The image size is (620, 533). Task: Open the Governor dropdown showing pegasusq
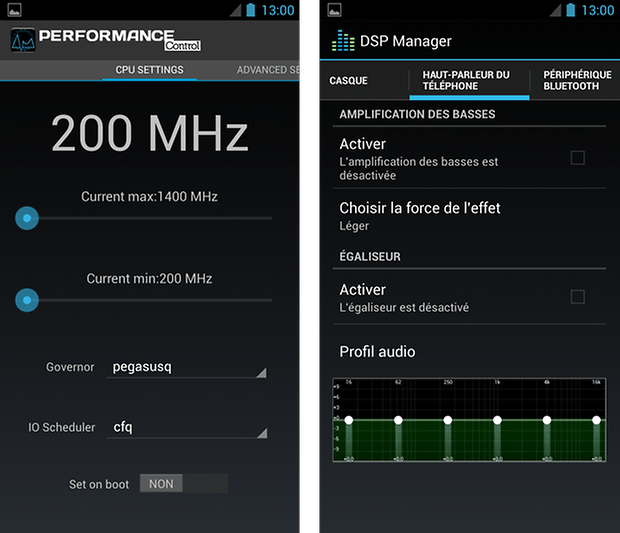(187, 368)
